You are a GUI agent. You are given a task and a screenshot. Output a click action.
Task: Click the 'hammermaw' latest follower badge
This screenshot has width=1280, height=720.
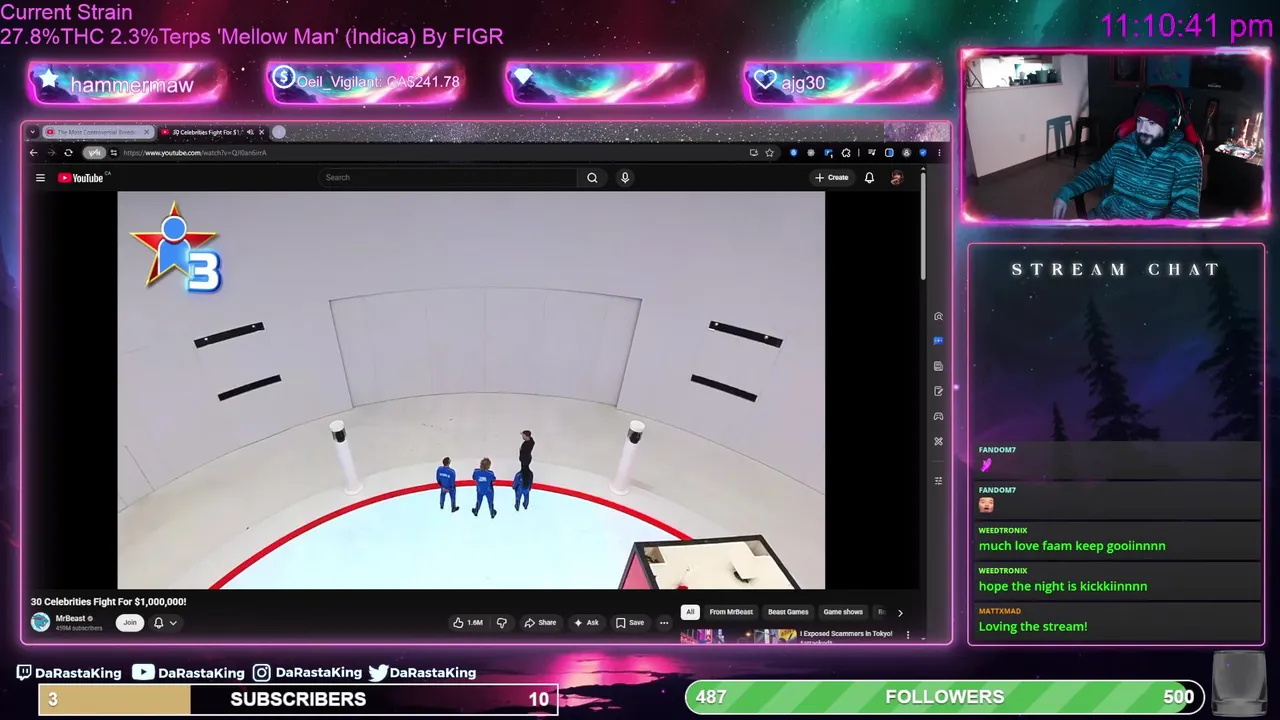pos(126,84)
